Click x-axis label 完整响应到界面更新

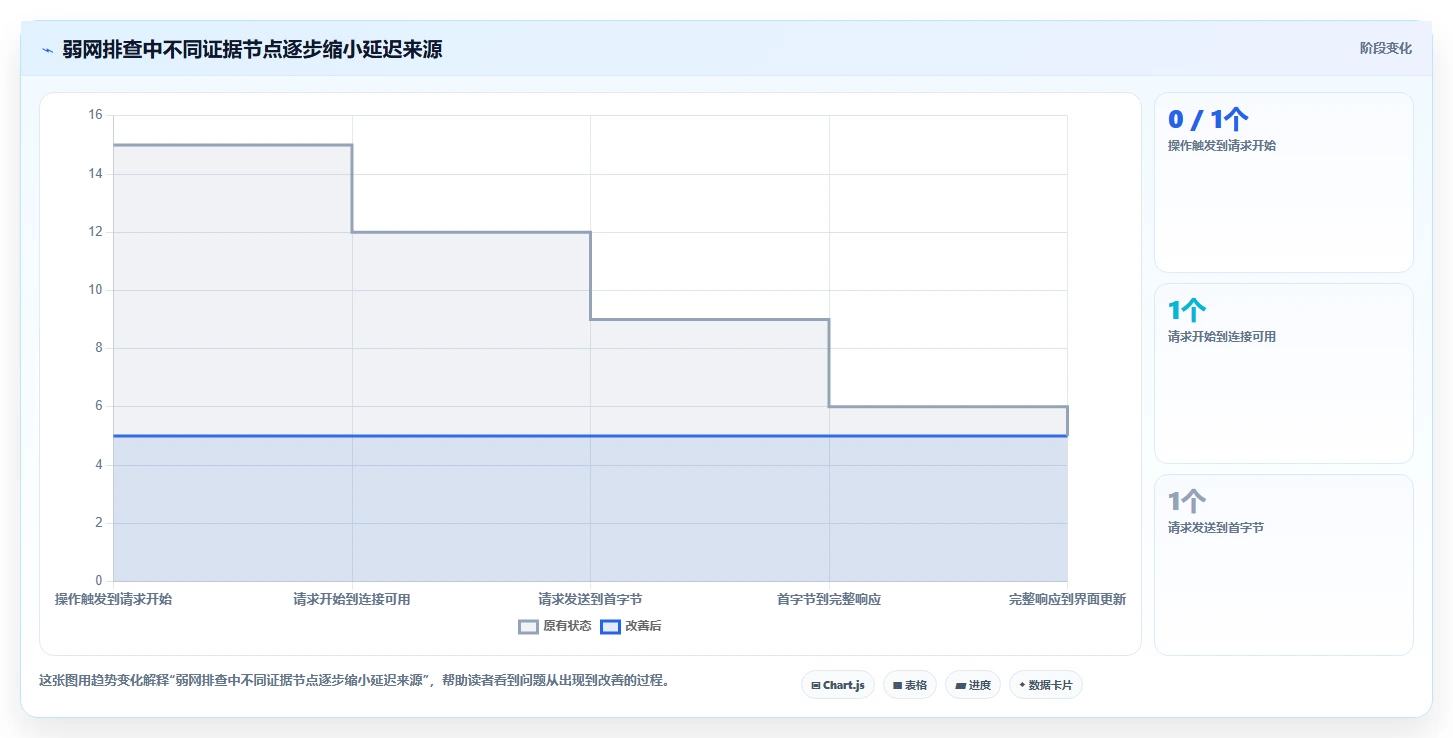pos(1067,600)
